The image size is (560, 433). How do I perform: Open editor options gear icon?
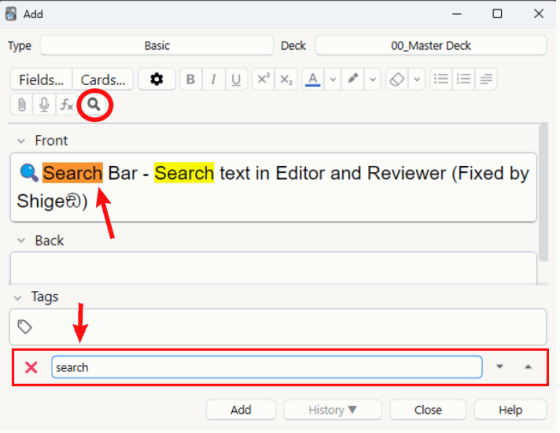point(157,79)
